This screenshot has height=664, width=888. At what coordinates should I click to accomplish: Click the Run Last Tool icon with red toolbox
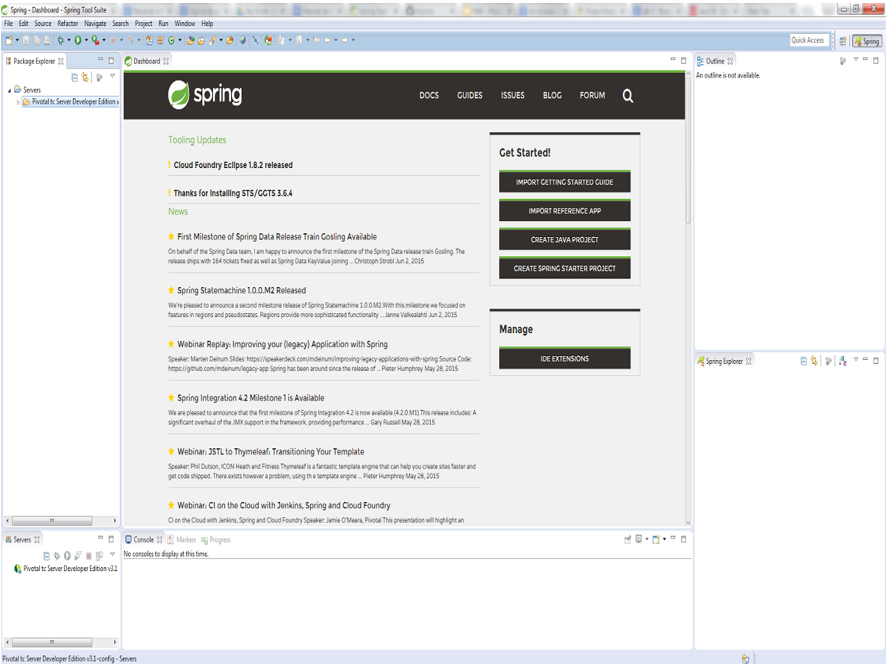point(96,40)
